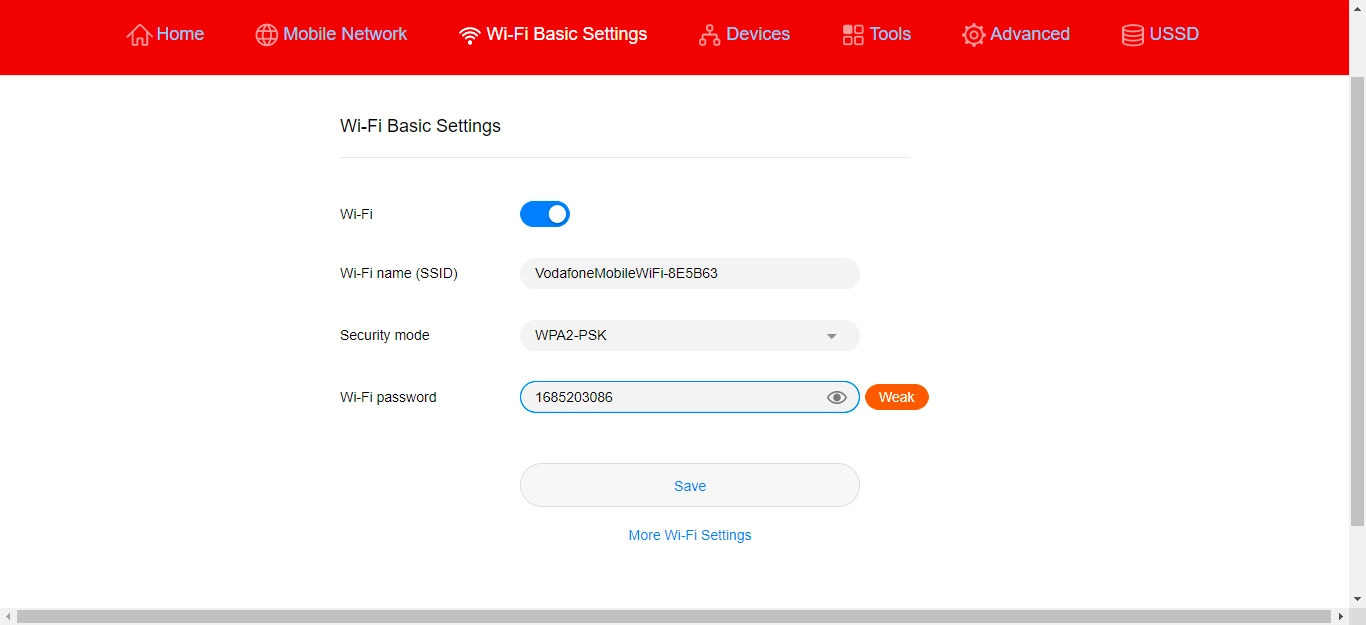Click the WPA2-PSK dropdown arrow
This screenshot has width=1366, height=625.
[x=831, y=337]
